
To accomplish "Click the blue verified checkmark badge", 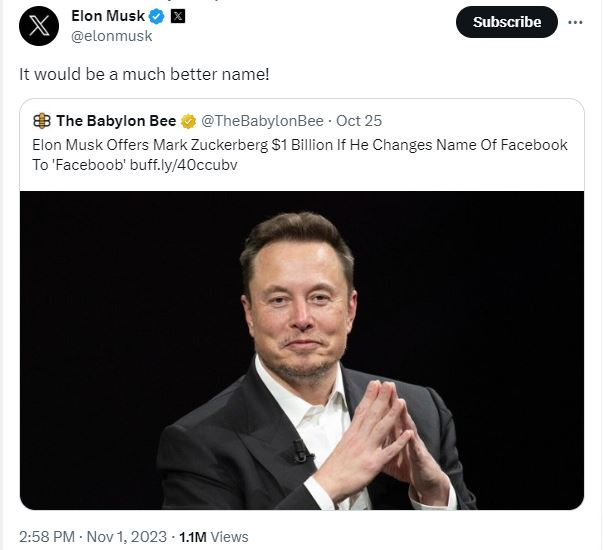I will [157, 17].
